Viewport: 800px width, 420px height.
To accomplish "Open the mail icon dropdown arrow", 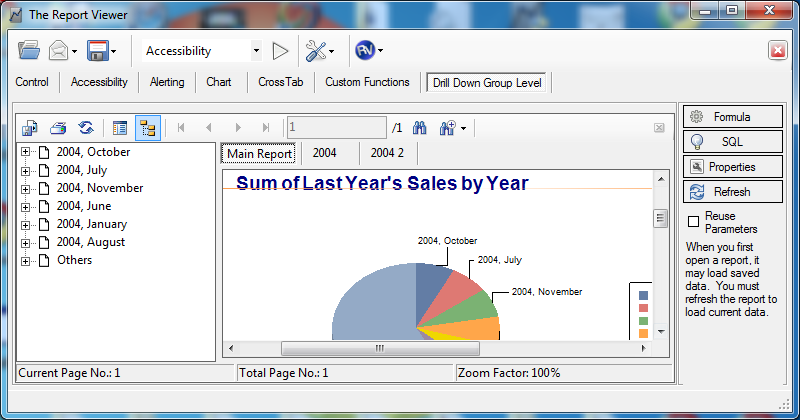I will pyautogui.click(x=74, y=51).
